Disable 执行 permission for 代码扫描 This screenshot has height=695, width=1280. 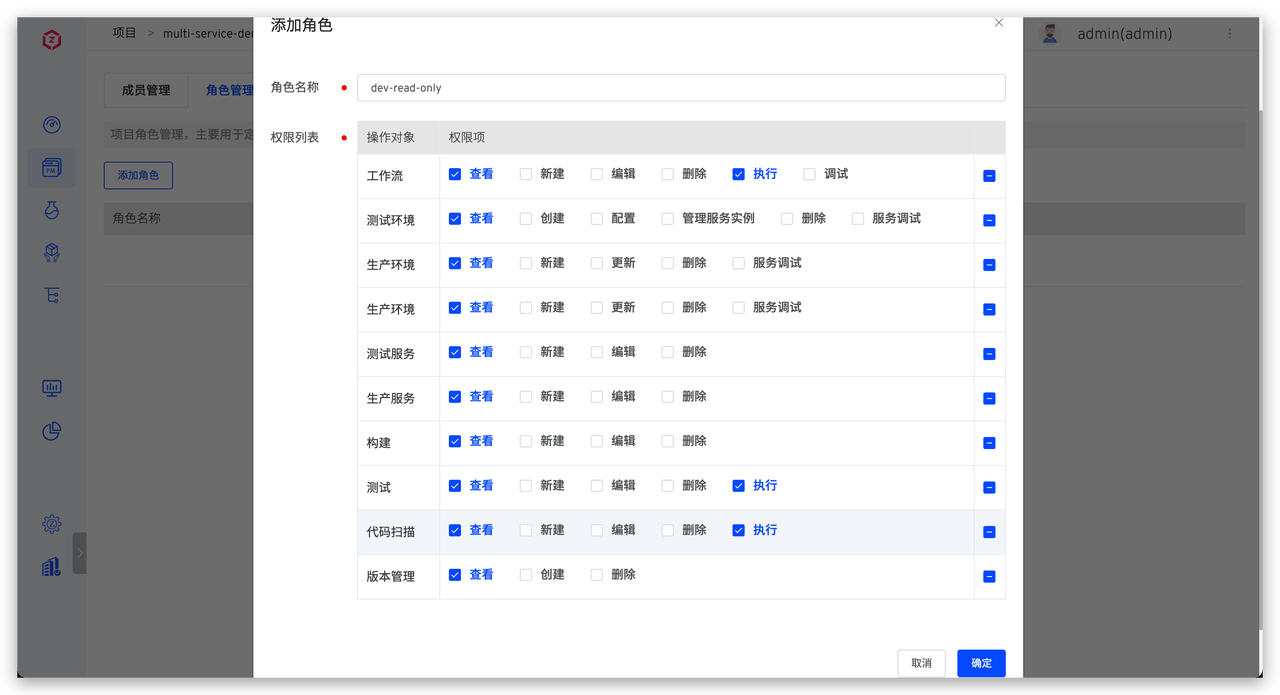pyautogui.click(x=738, y=530)
